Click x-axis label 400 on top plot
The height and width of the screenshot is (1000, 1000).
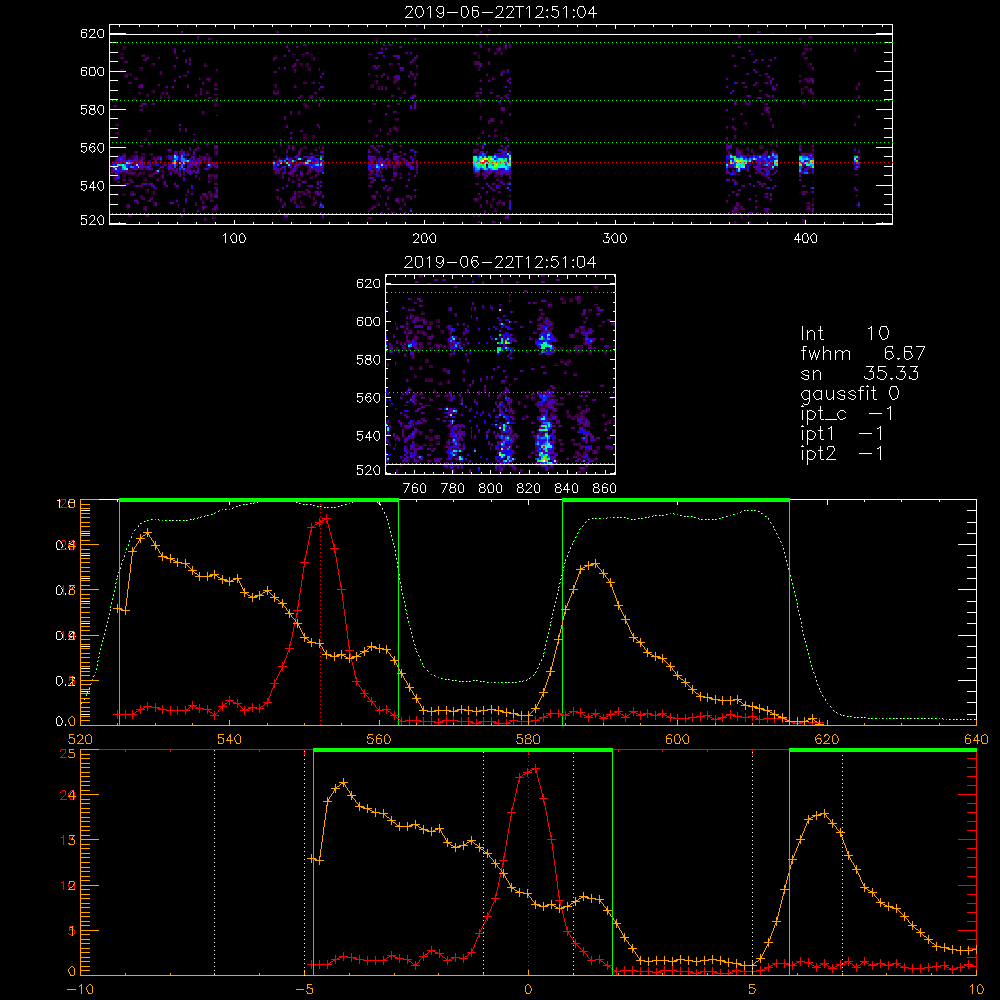tap(805, 239)
